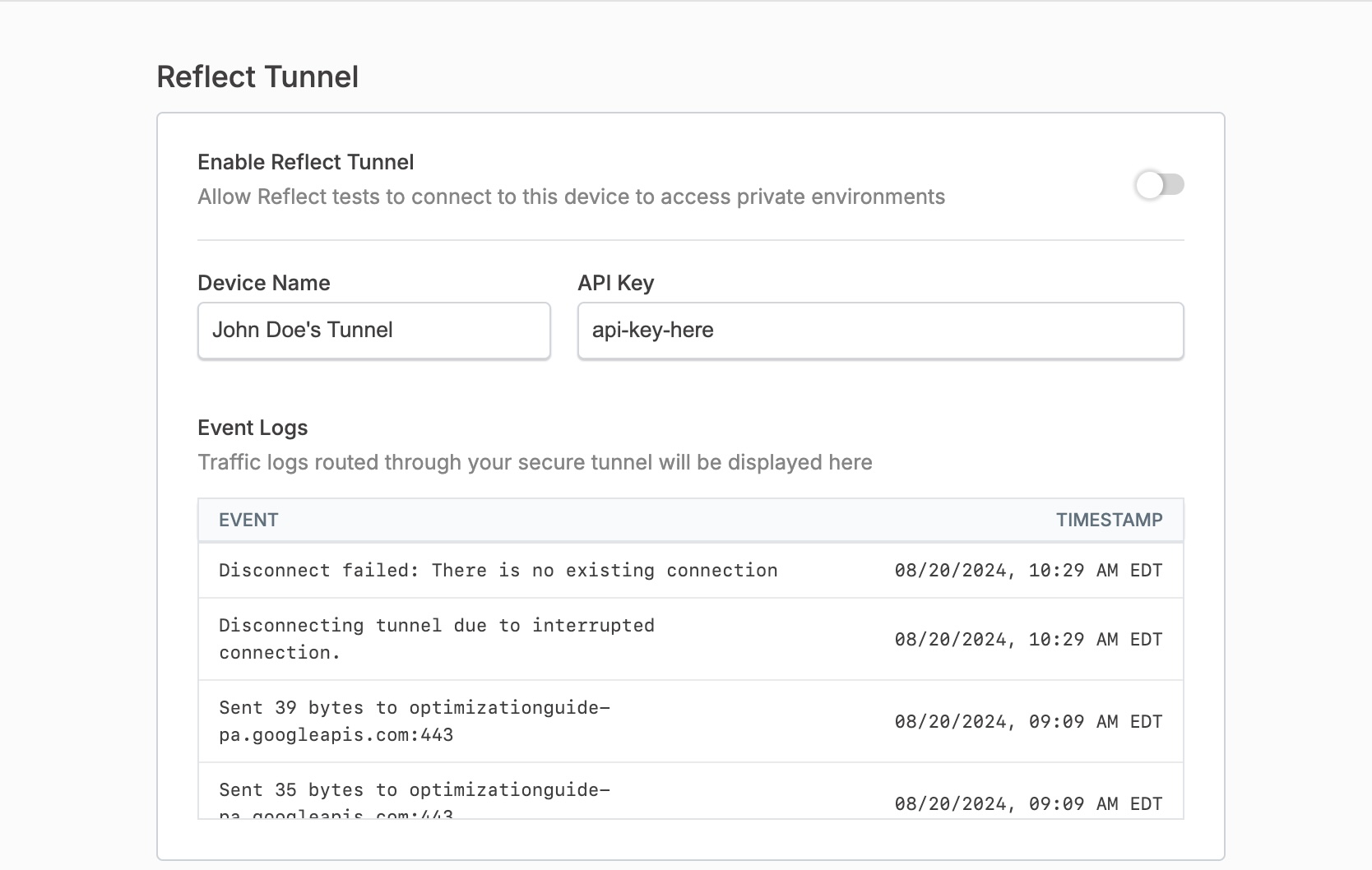
Task: Select the Disconnect failed log entry
Action: 498,570
